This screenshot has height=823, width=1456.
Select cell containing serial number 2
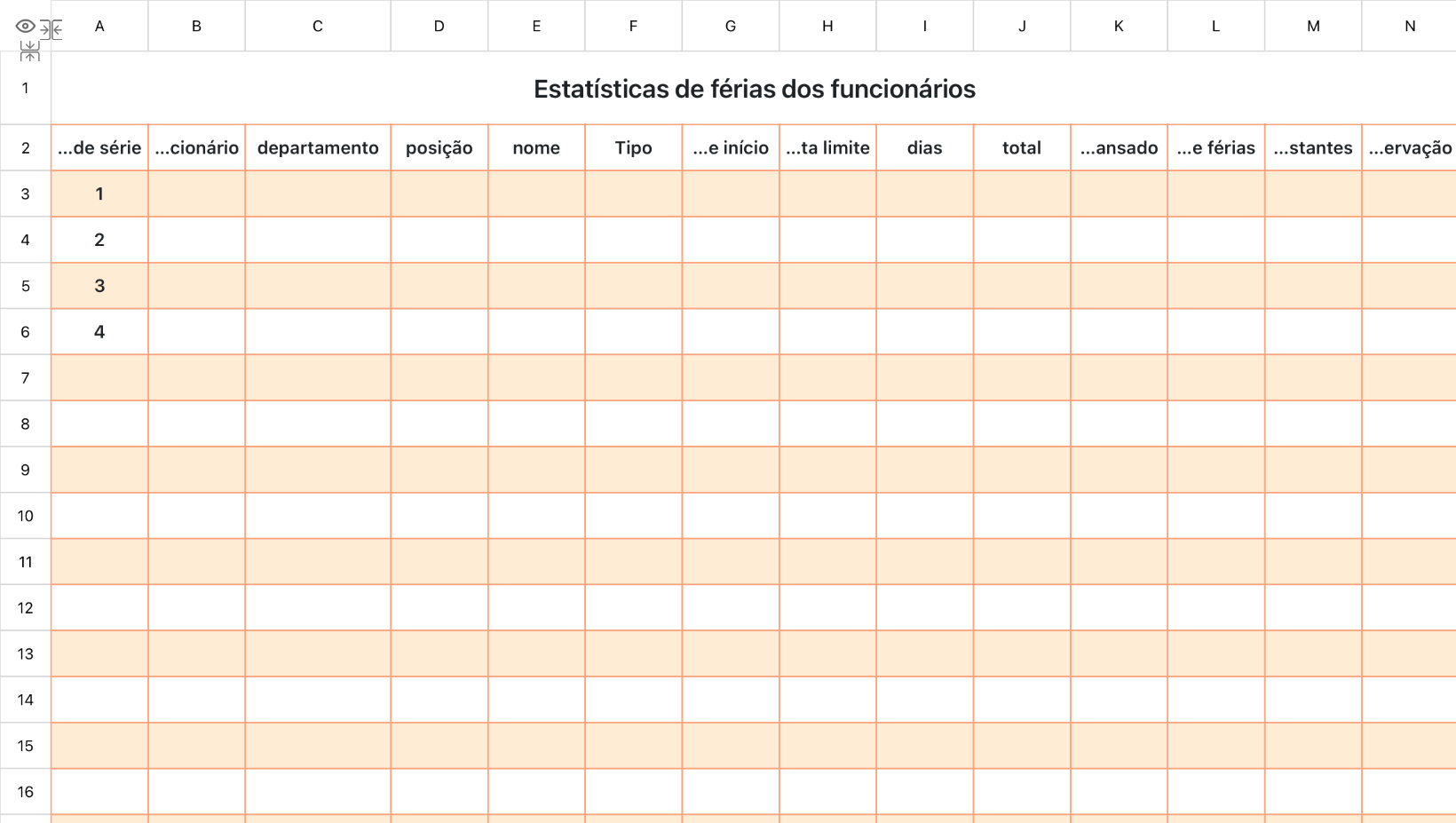[99, 240]
